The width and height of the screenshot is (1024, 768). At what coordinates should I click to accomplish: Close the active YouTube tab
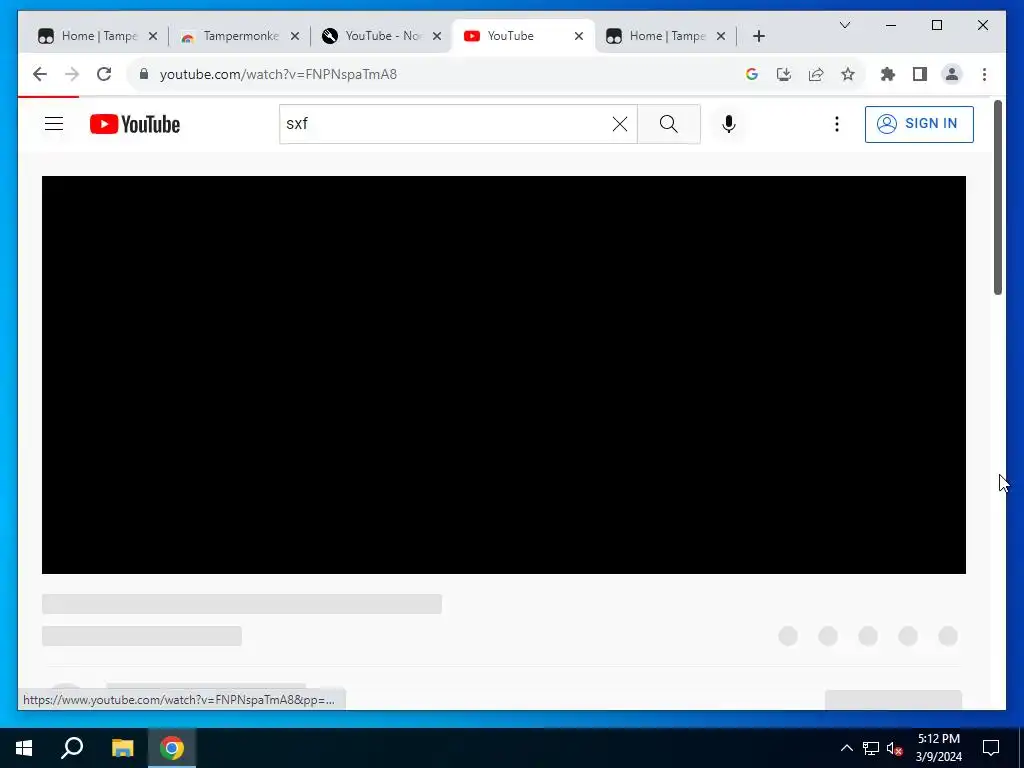tap(579, 37)
